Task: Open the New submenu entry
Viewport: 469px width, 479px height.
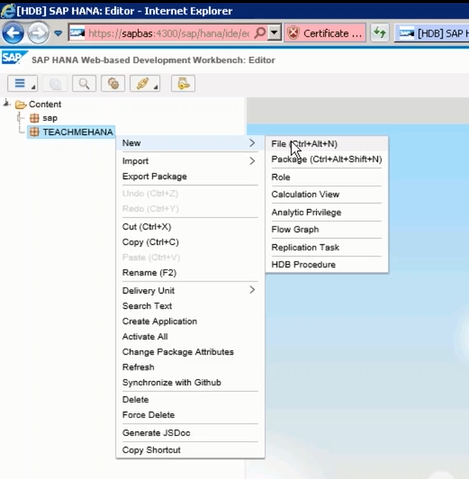Action: click(x=190, y=143)
